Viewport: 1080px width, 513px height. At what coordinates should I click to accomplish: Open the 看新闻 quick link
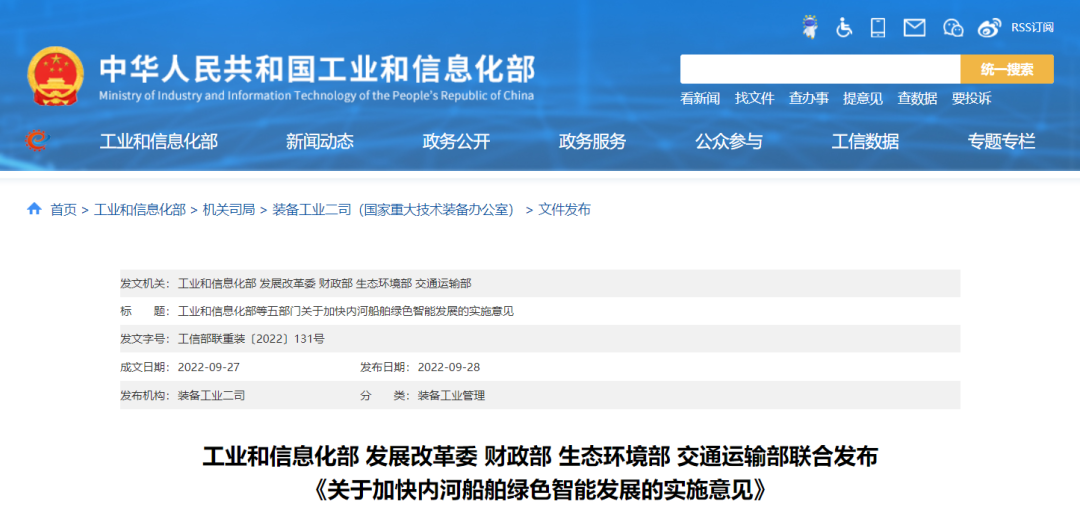click(x=700, y=98)
